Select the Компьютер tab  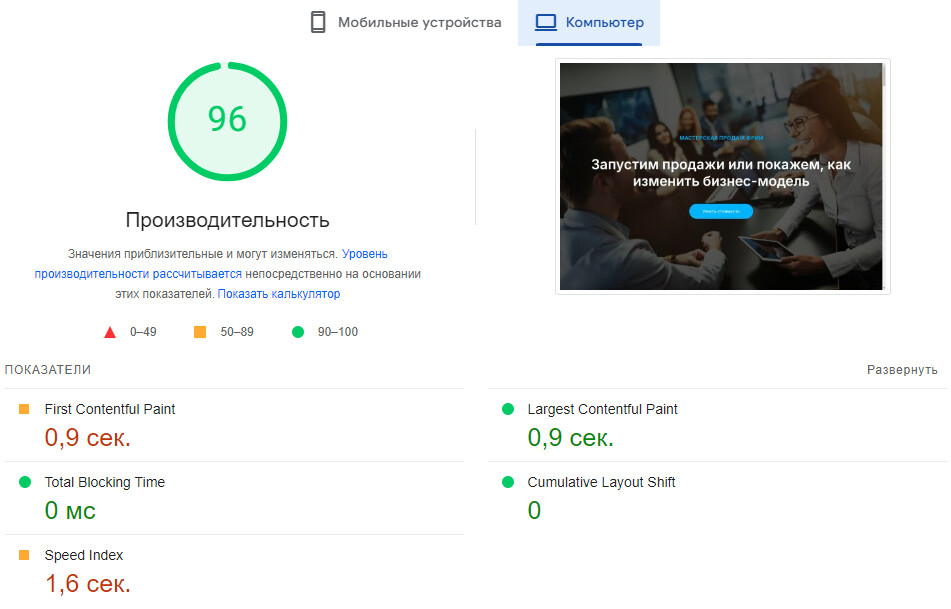click(589, 22)
